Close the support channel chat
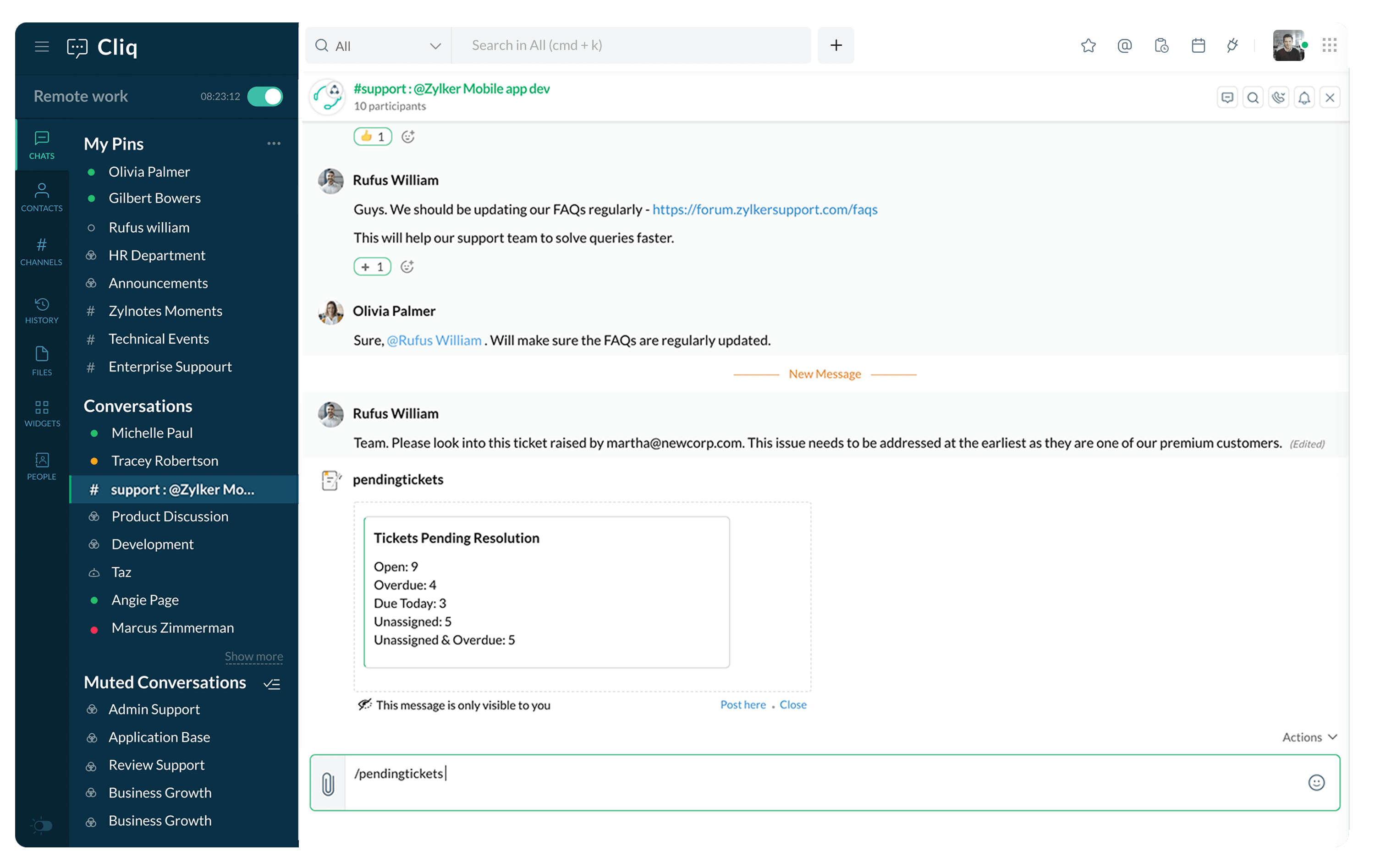The height and width of the screenshot is (868, 1375). [x=1330, y=98]
